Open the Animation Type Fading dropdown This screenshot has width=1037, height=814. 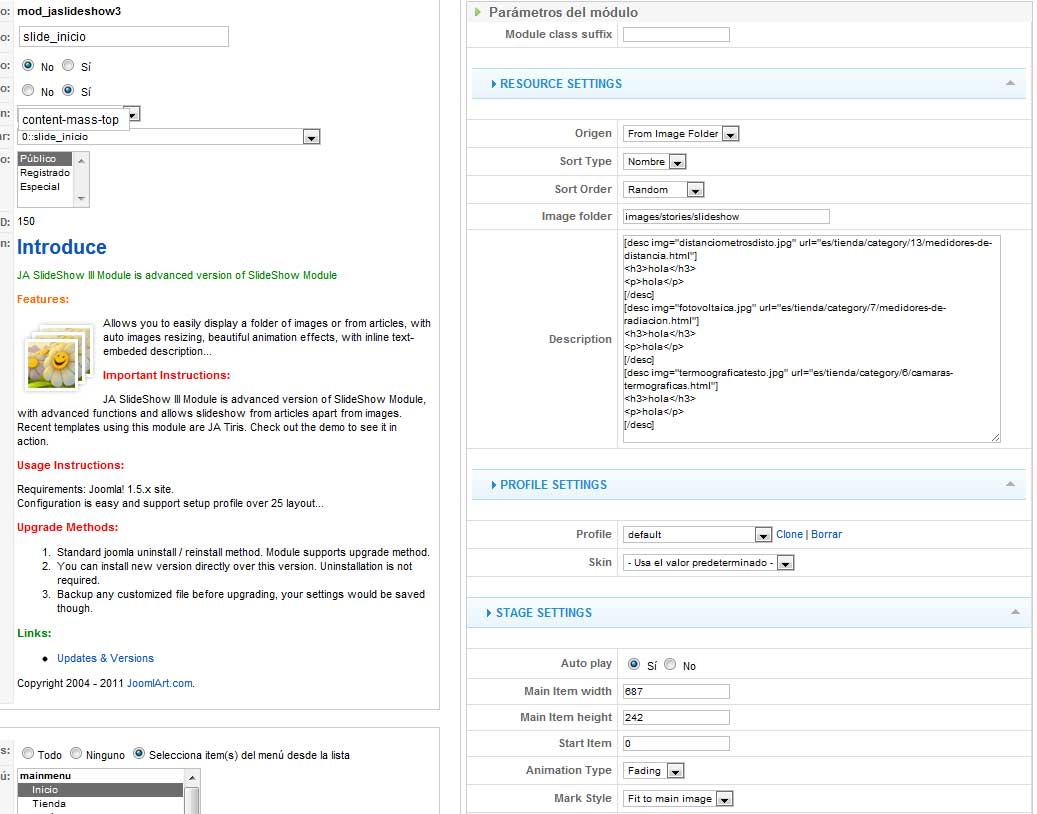click(x=675, y=771)
